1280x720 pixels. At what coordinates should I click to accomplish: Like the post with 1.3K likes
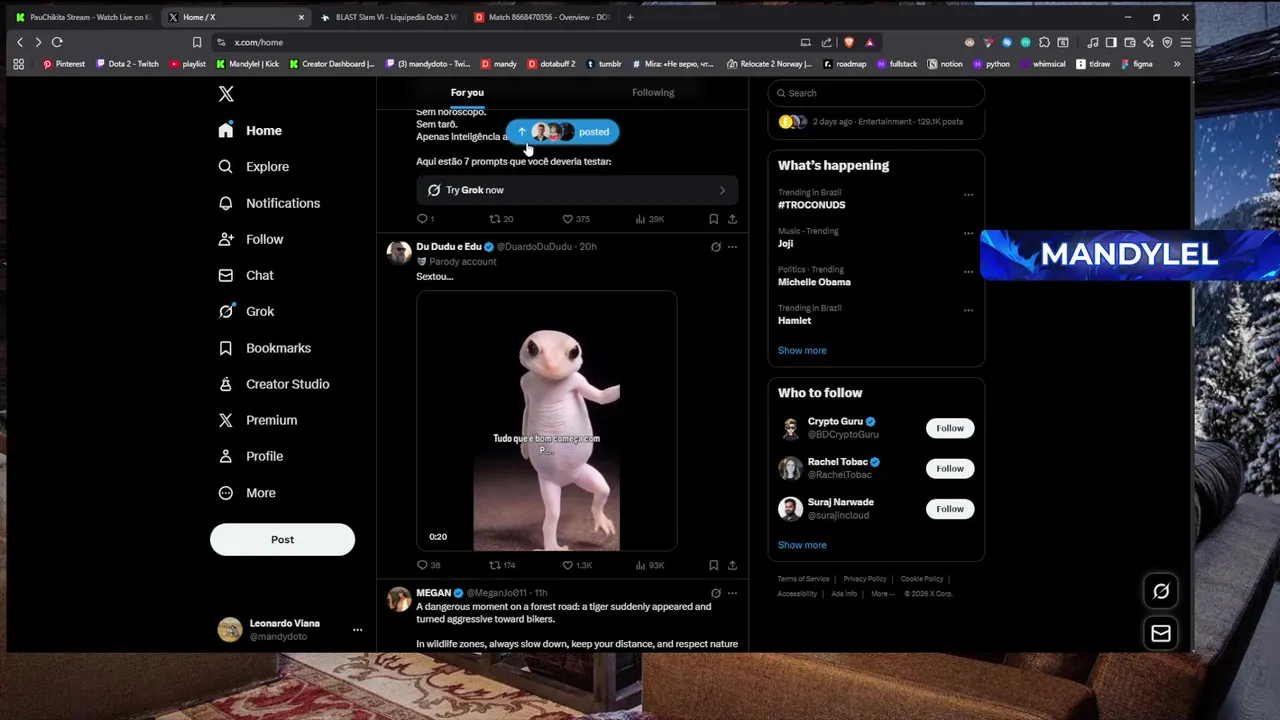tap(577, 565)
